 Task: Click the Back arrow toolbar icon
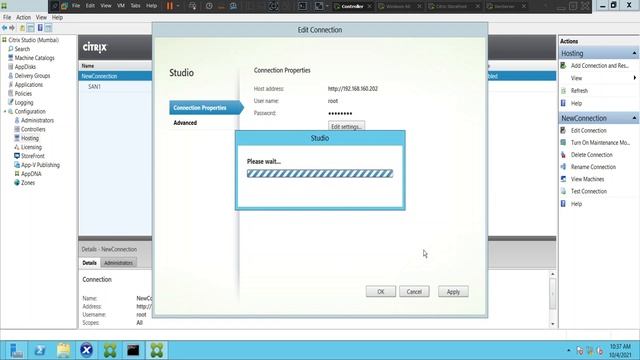tap(4, 28)
